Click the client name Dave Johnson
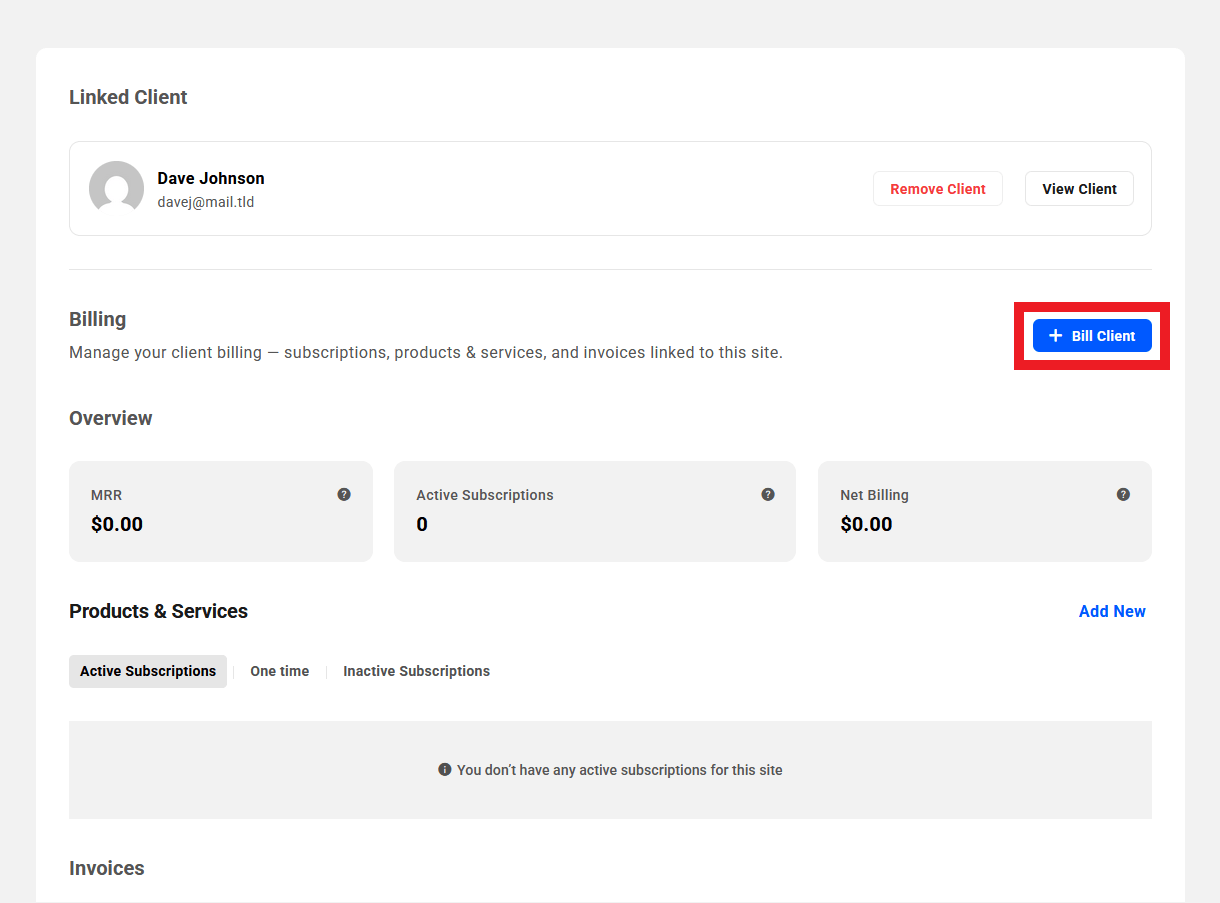 click(211, 178)
